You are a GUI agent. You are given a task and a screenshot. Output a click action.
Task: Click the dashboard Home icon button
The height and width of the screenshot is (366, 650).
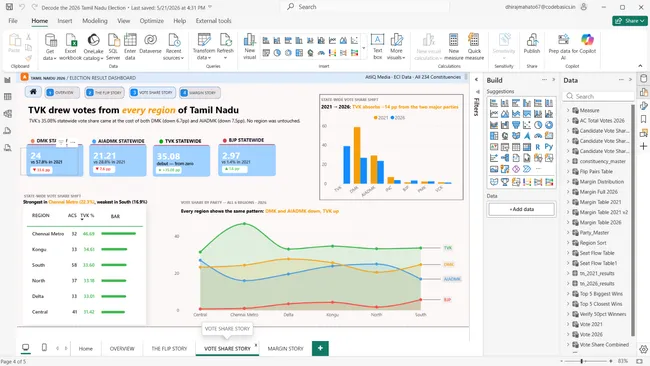click(x=33, y=92)
